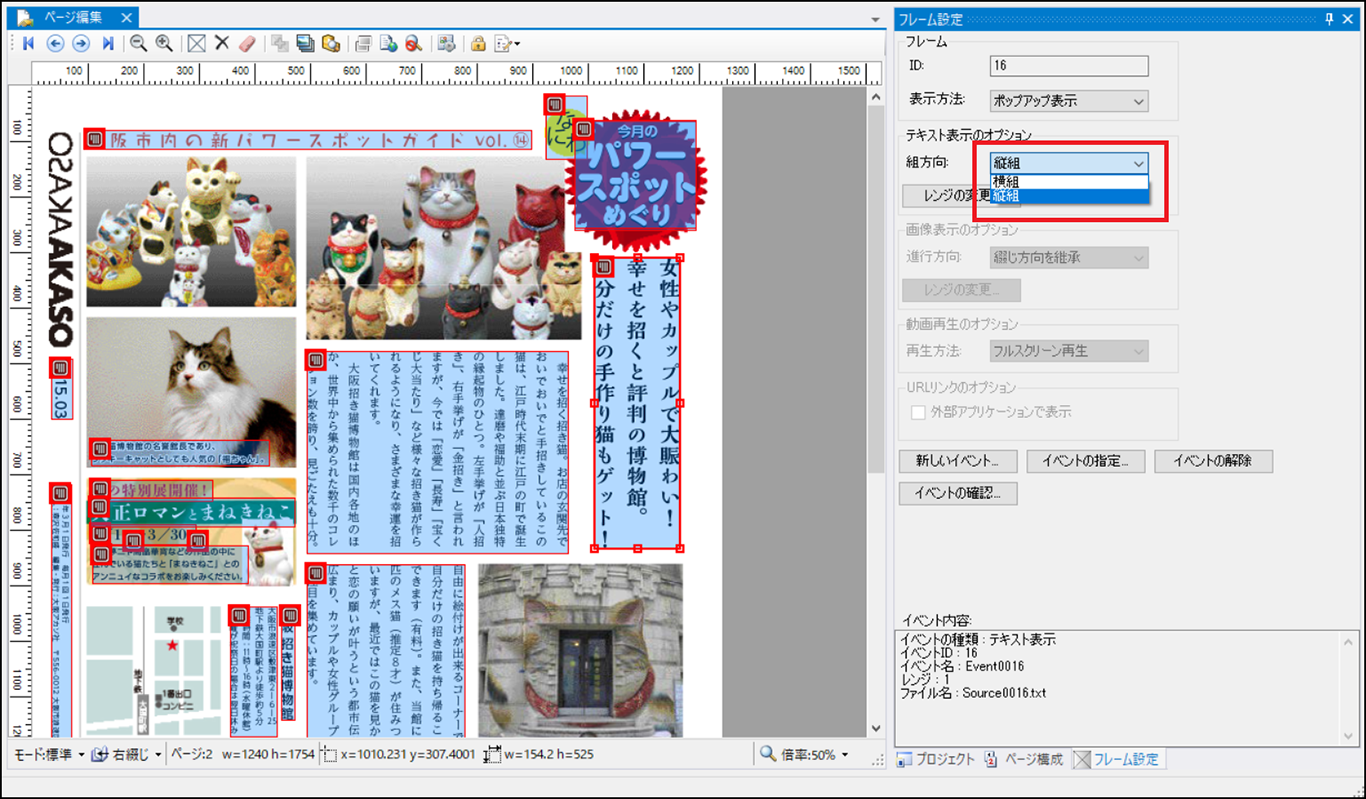
Task: Click 画像表示 section's レンジの変更... button
Action: (961, 290)
